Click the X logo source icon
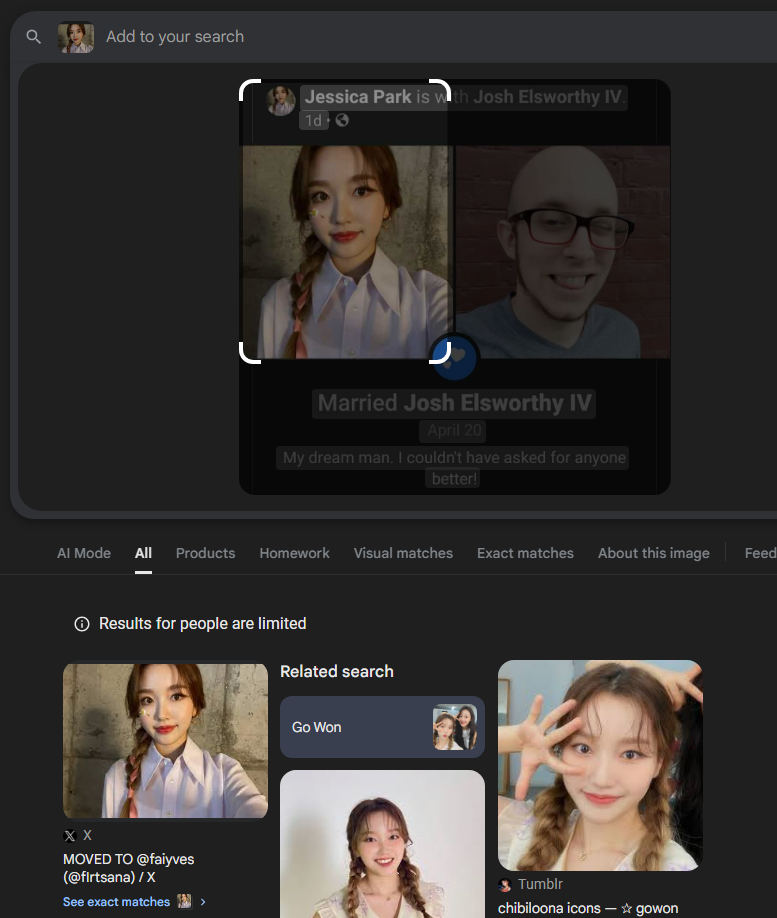 click(x=70, y=835)
